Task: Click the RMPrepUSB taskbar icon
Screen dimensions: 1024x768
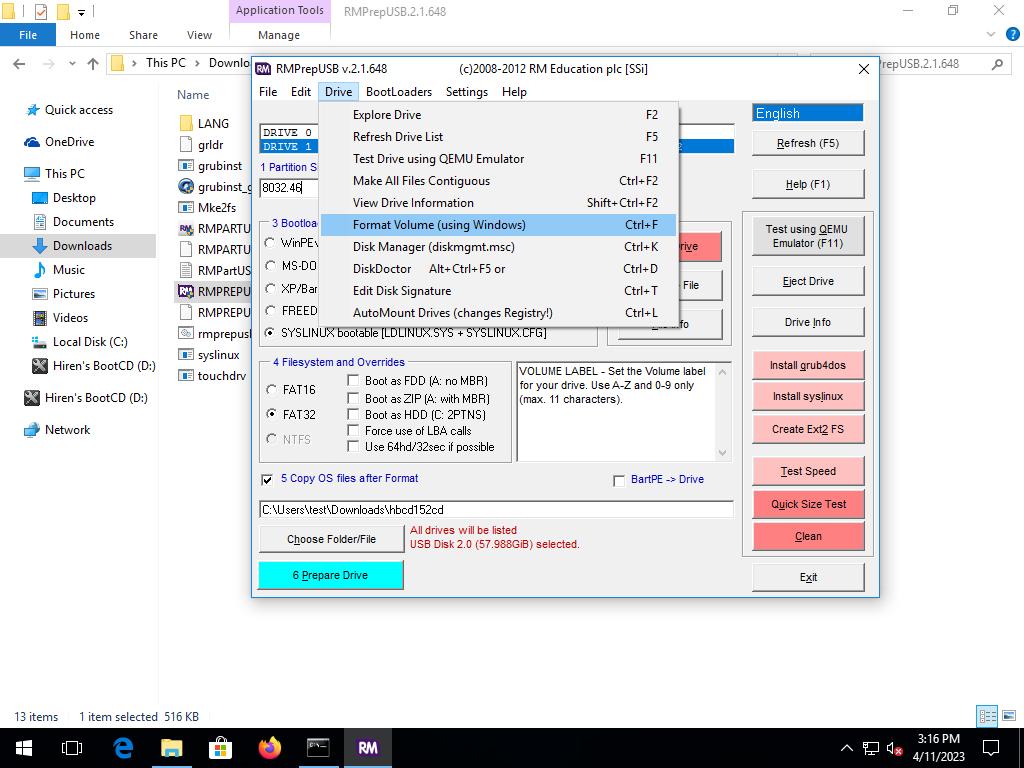Action: [367, 747]
